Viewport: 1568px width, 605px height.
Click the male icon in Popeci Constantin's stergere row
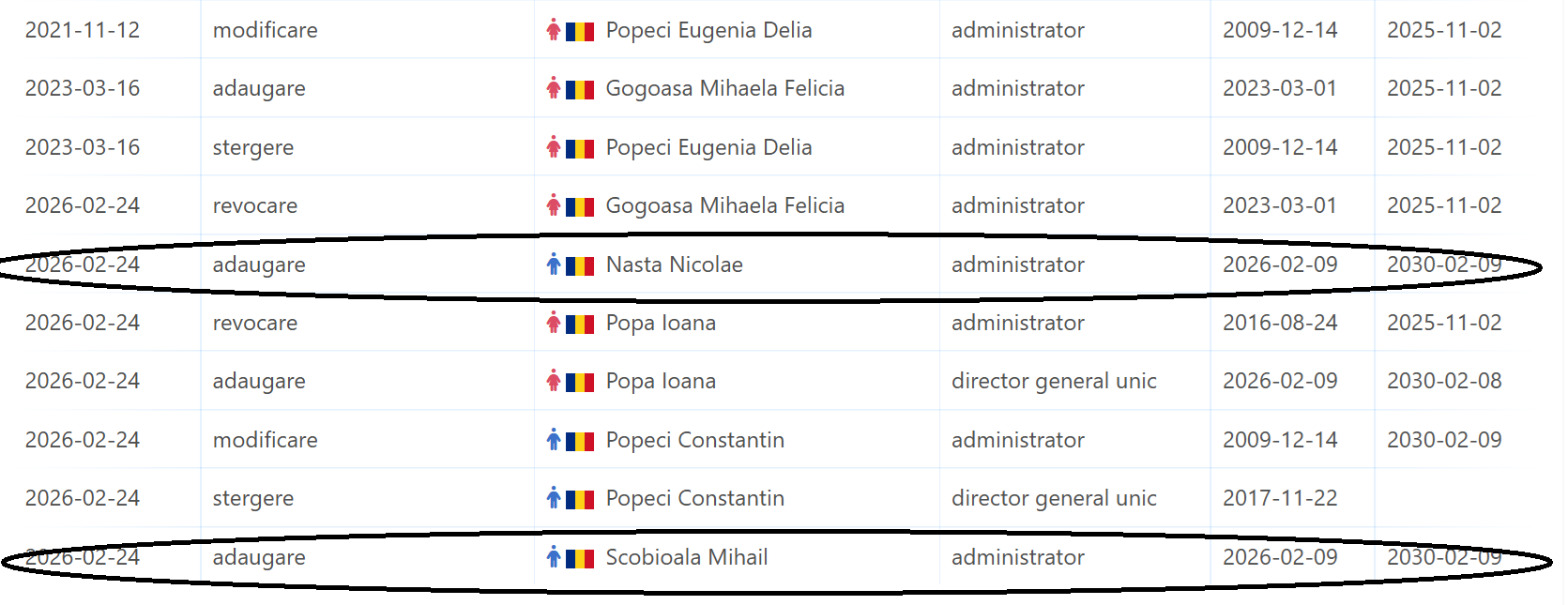(554, 498)
